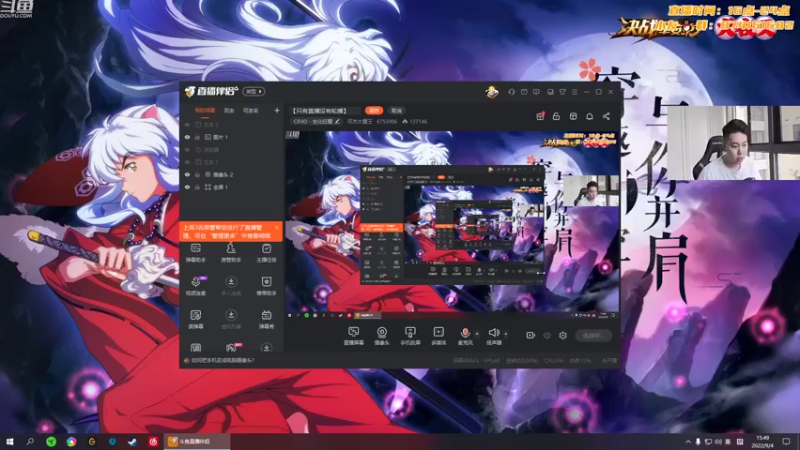Screen dimensions: 800x450
Task: Open the notification bell above preview
Action: tap(589, 116)
